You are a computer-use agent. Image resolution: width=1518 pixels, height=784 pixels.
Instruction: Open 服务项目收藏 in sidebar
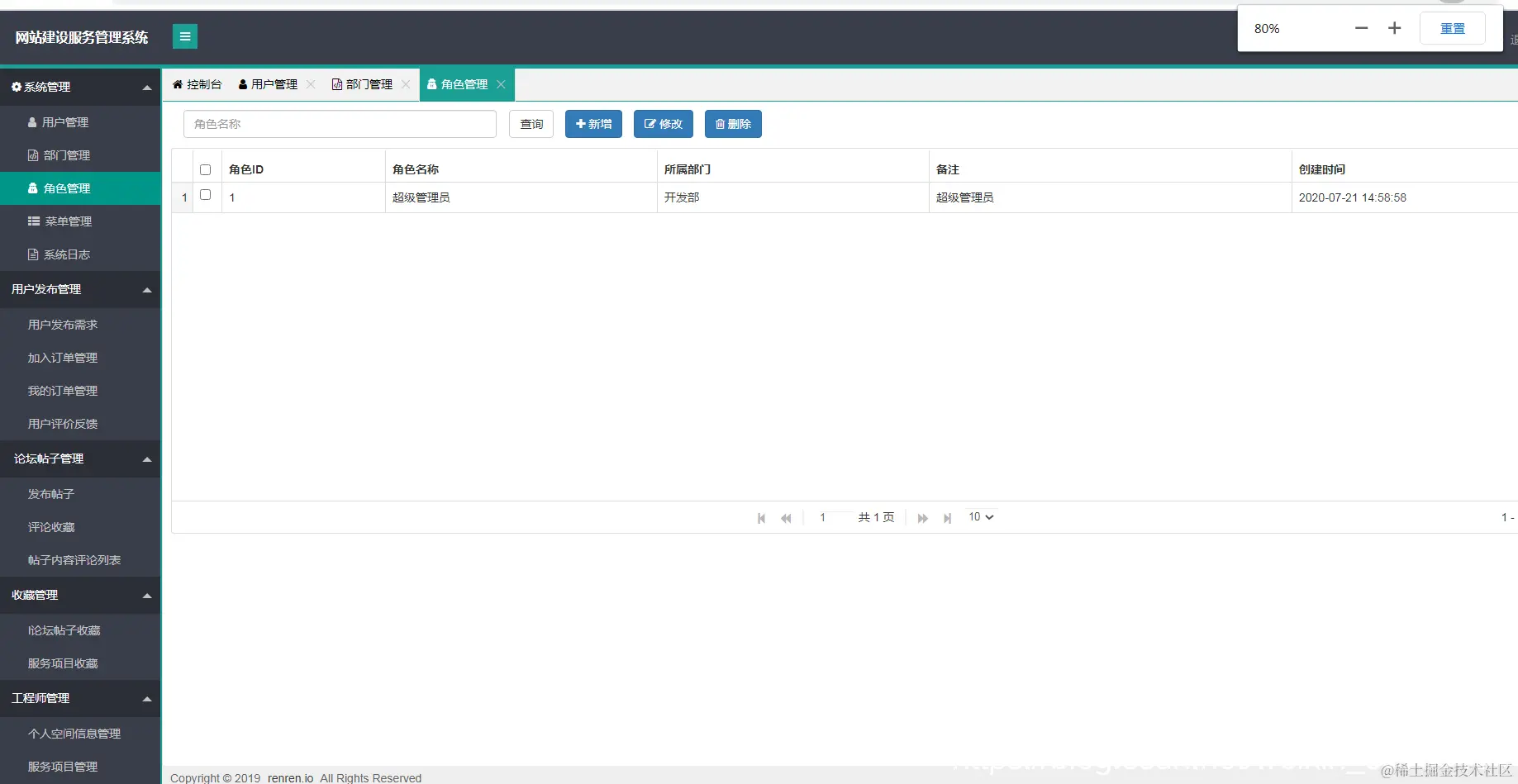click(x=80, y=663)
